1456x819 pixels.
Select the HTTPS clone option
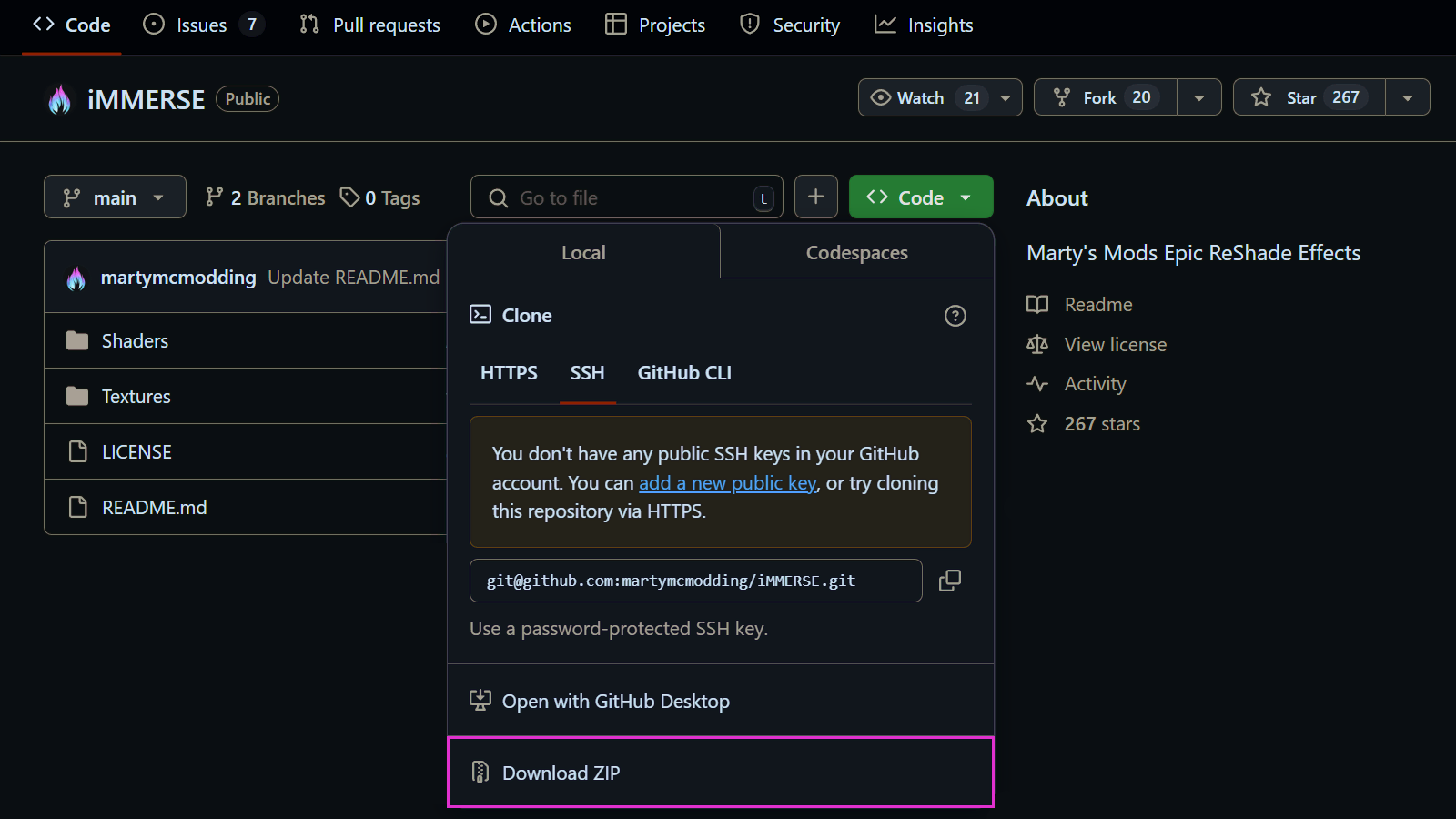(509, 372)
